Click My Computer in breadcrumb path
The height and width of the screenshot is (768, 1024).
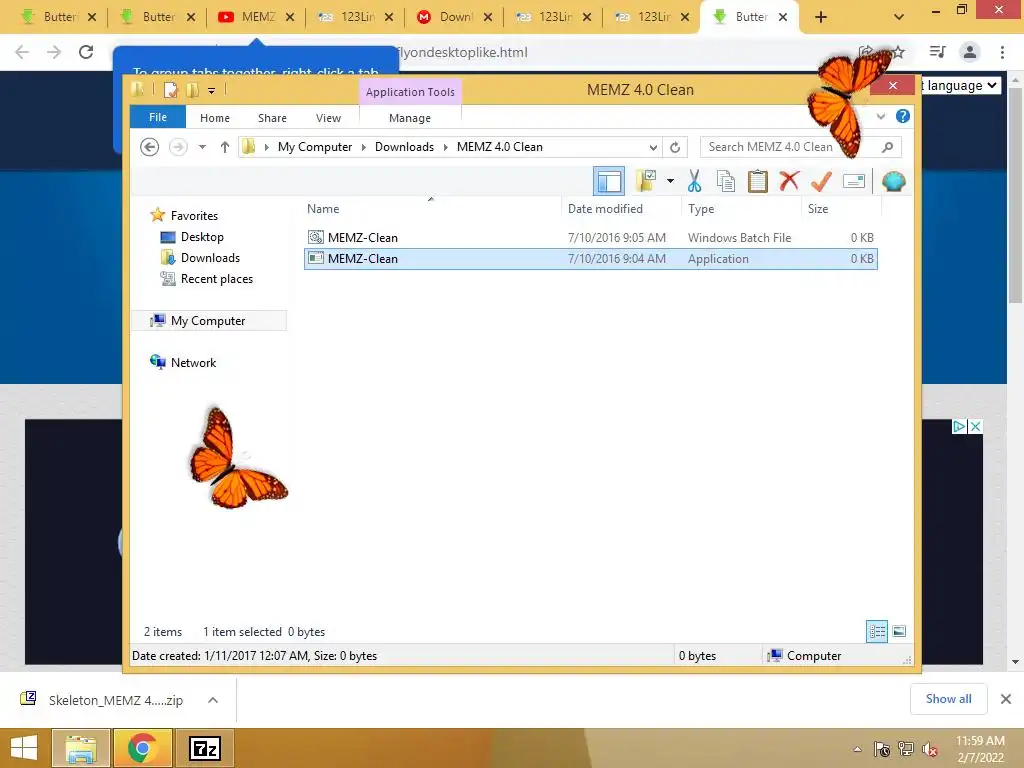pos(315,147)
